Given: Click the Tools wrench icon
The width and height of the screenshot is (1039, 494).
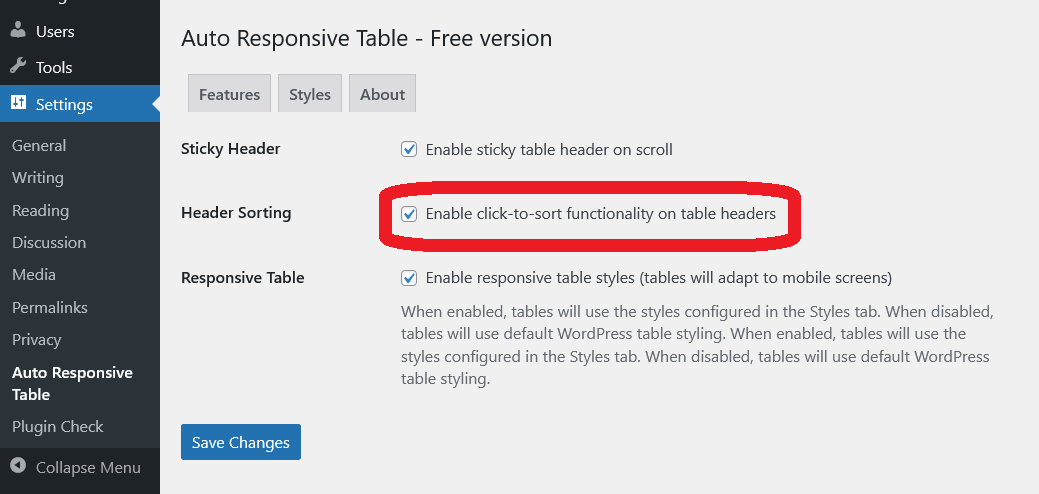Looking at the screenshot, I should (x=18, y=67).
